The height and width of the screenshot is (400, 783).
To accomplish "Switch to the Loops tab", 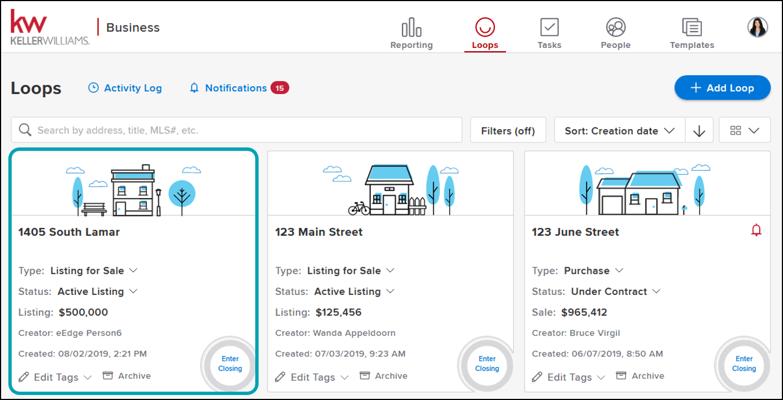I will tap(484, 32).
